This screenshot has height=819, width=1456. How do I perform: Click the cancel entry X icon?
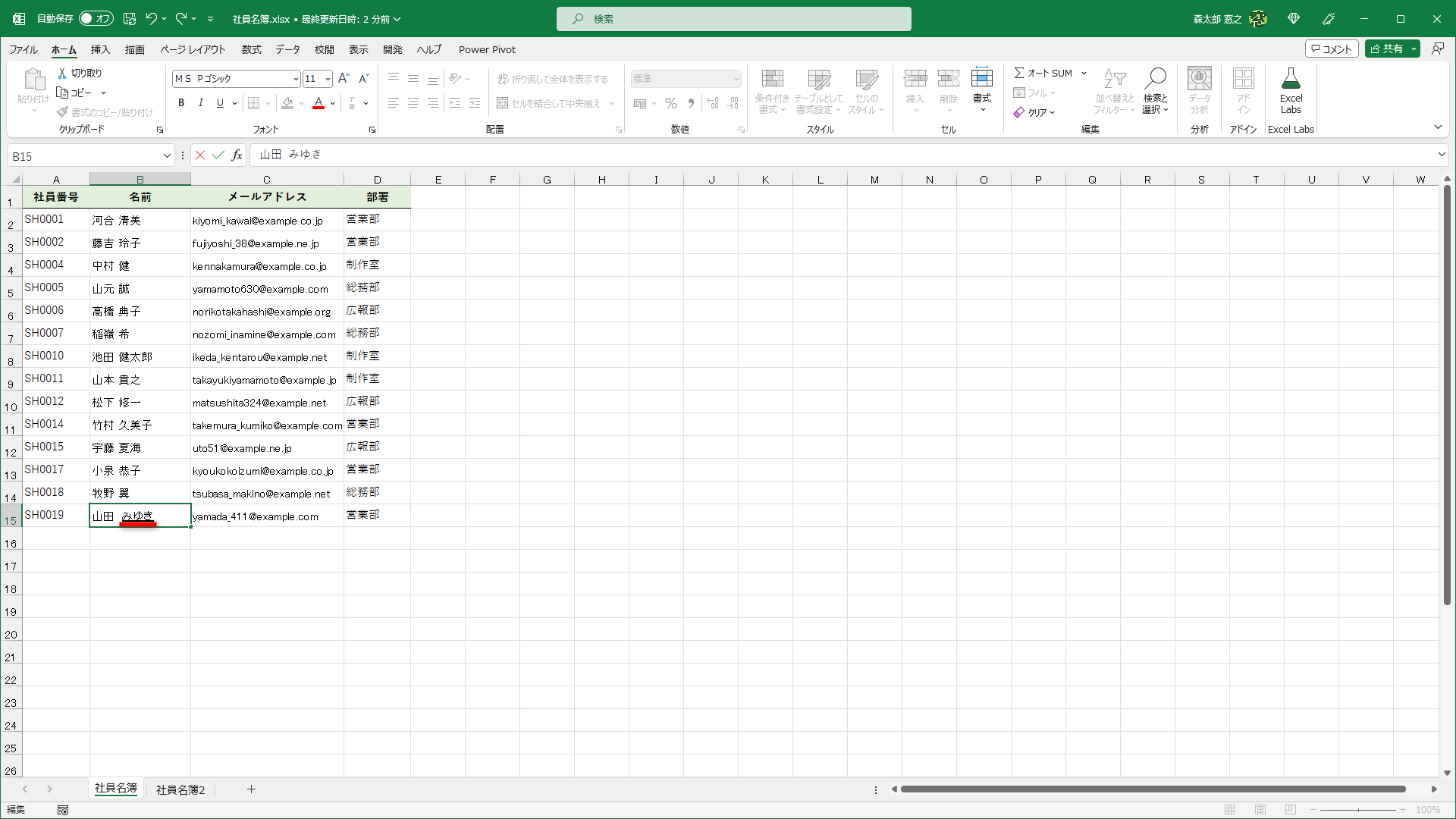coord(200,155)
